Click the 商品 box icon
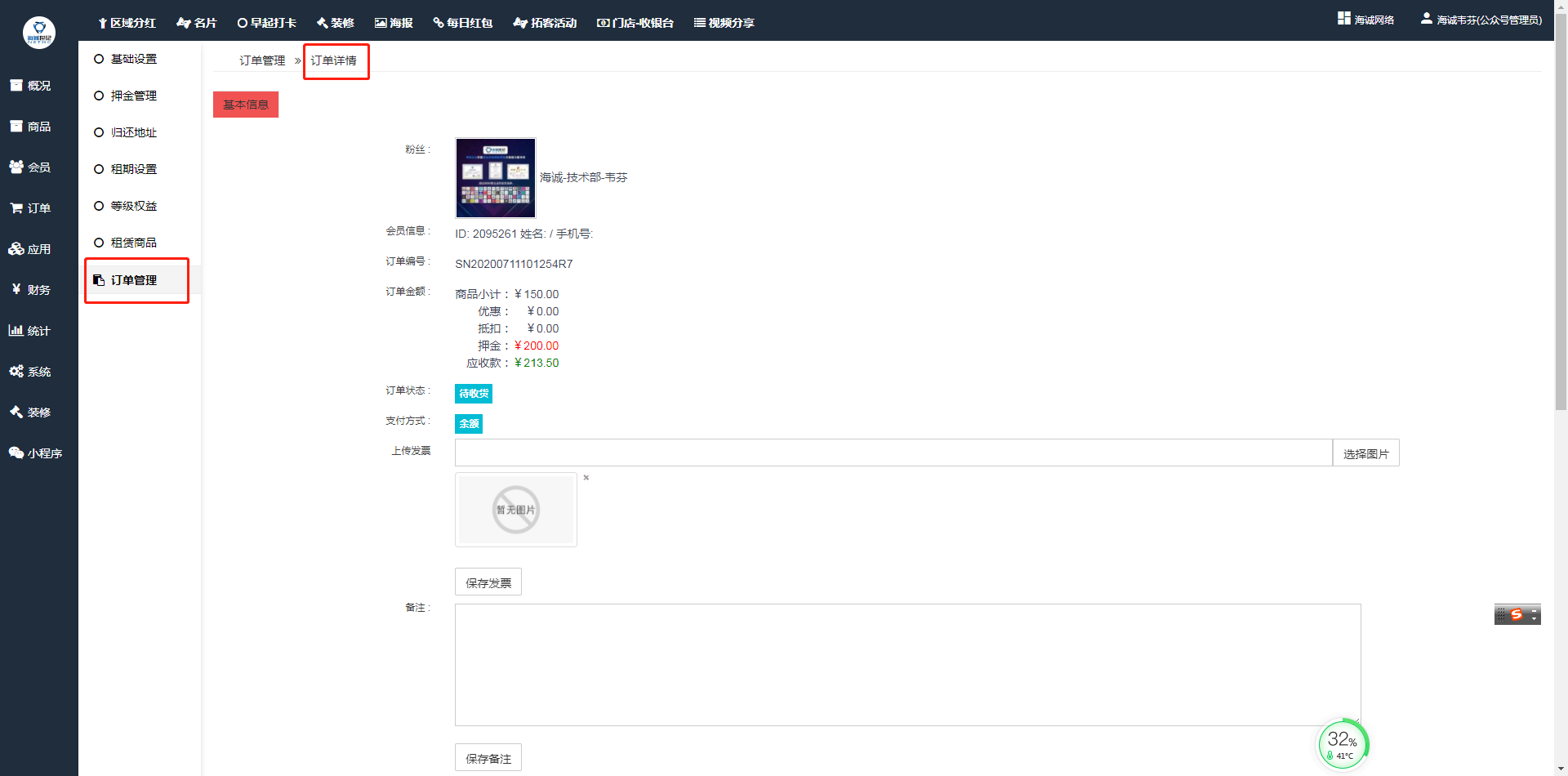1568x776 pixels. [16, 126]
